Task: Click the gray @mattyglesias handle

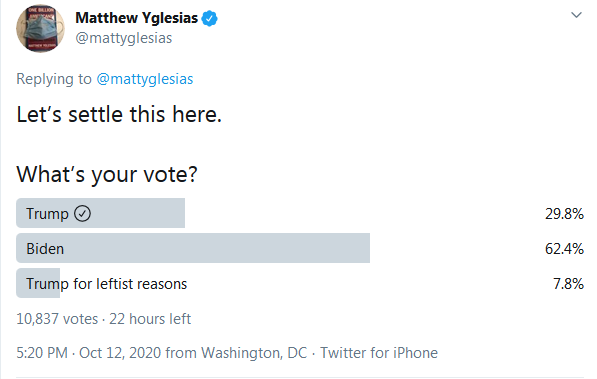Action: click(x=124, y=38)
